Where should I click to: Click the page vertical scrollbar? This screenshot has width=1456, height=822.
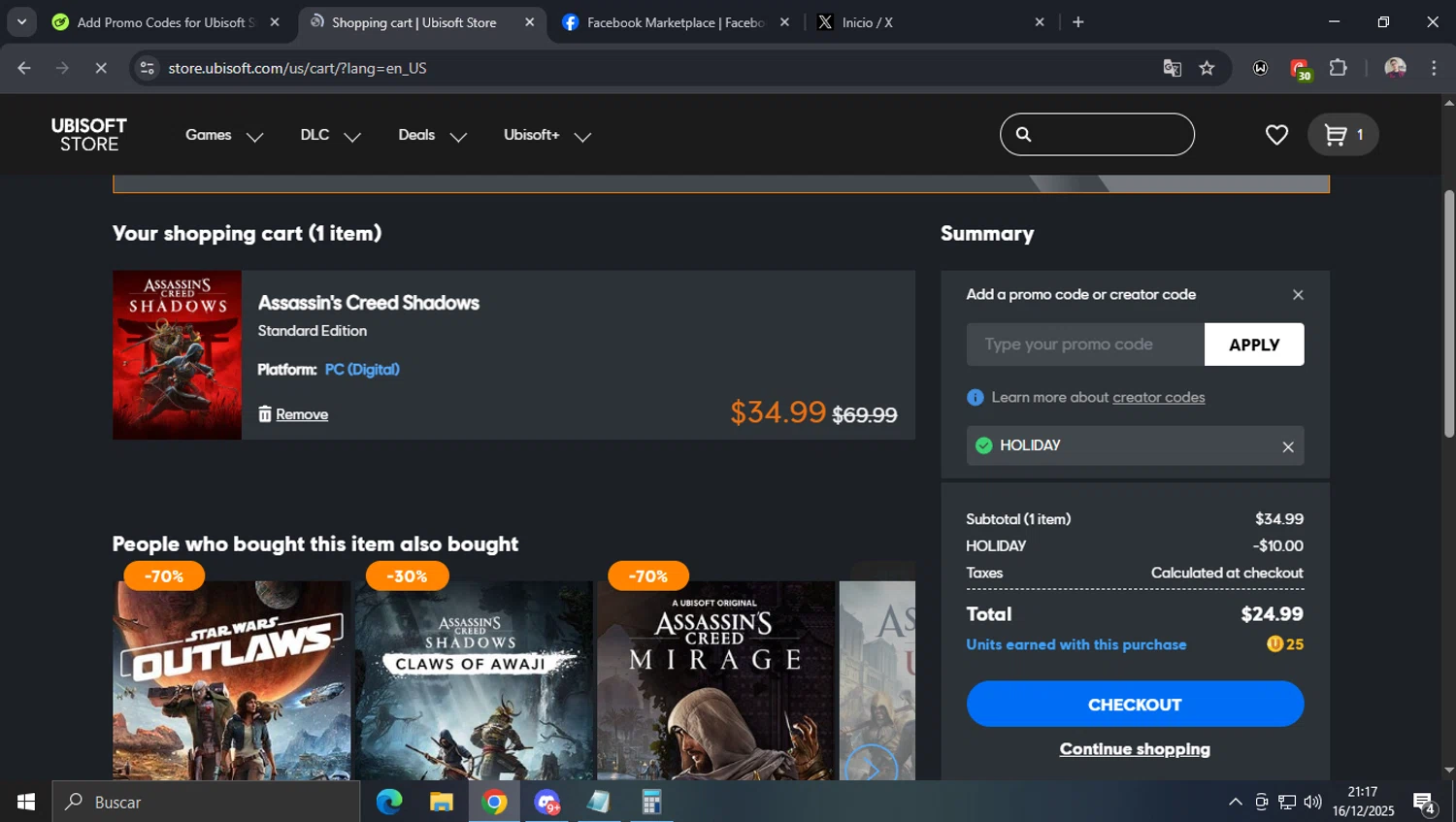[1449, 312]
